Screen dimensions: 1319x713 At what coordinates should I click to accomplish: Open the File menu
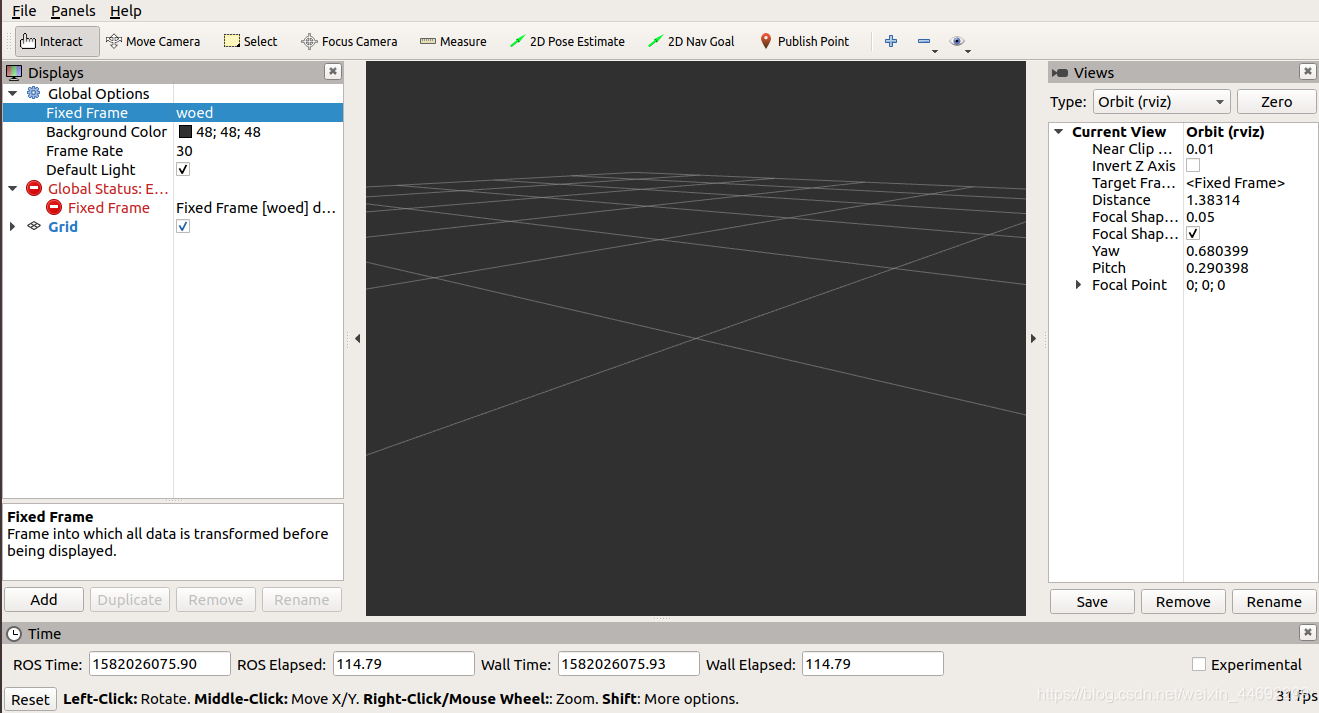tap(24, 11)
